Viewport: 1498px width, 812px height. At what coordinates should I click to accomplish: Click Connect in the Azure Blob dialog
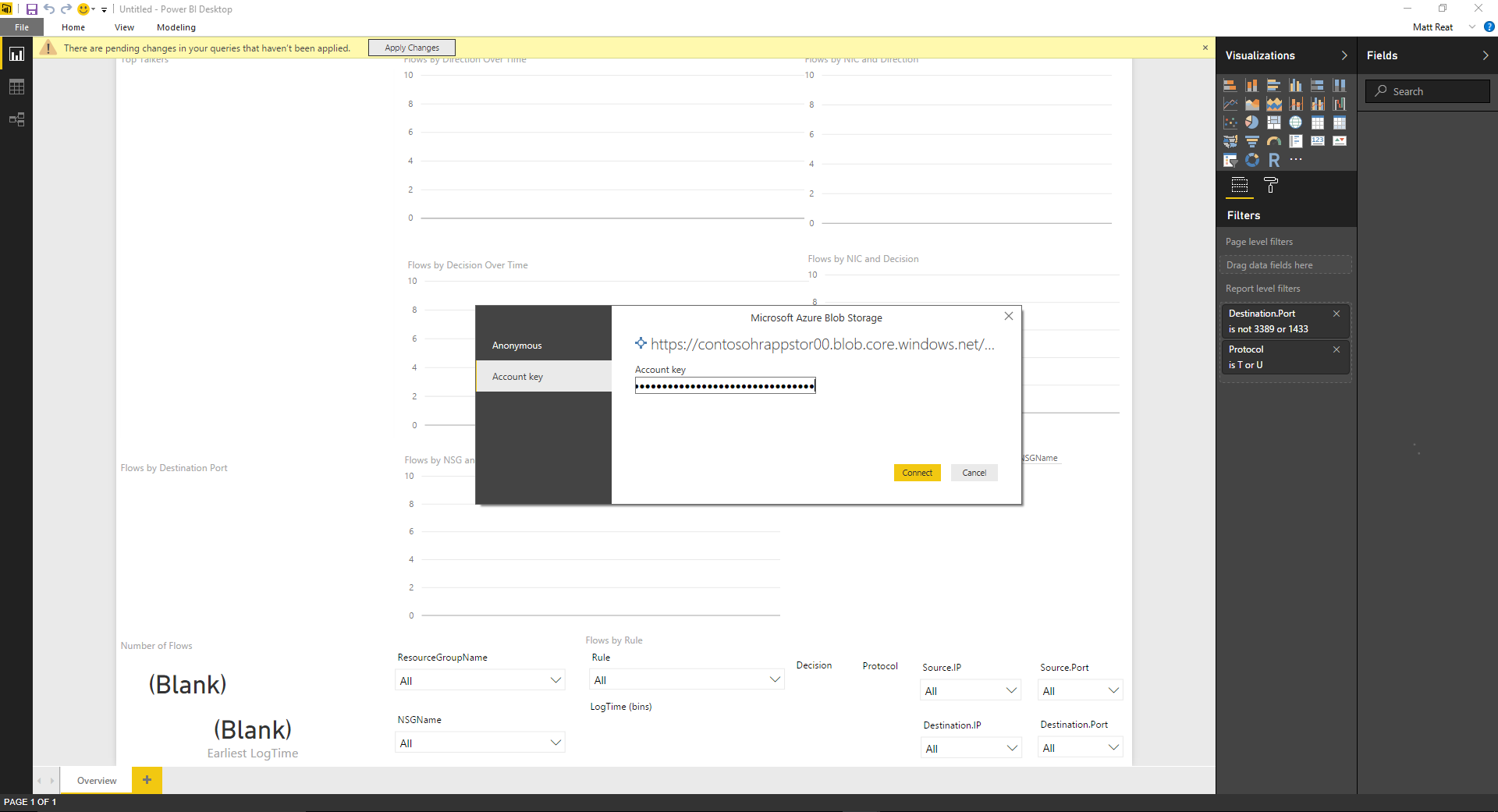pos(918,473)
